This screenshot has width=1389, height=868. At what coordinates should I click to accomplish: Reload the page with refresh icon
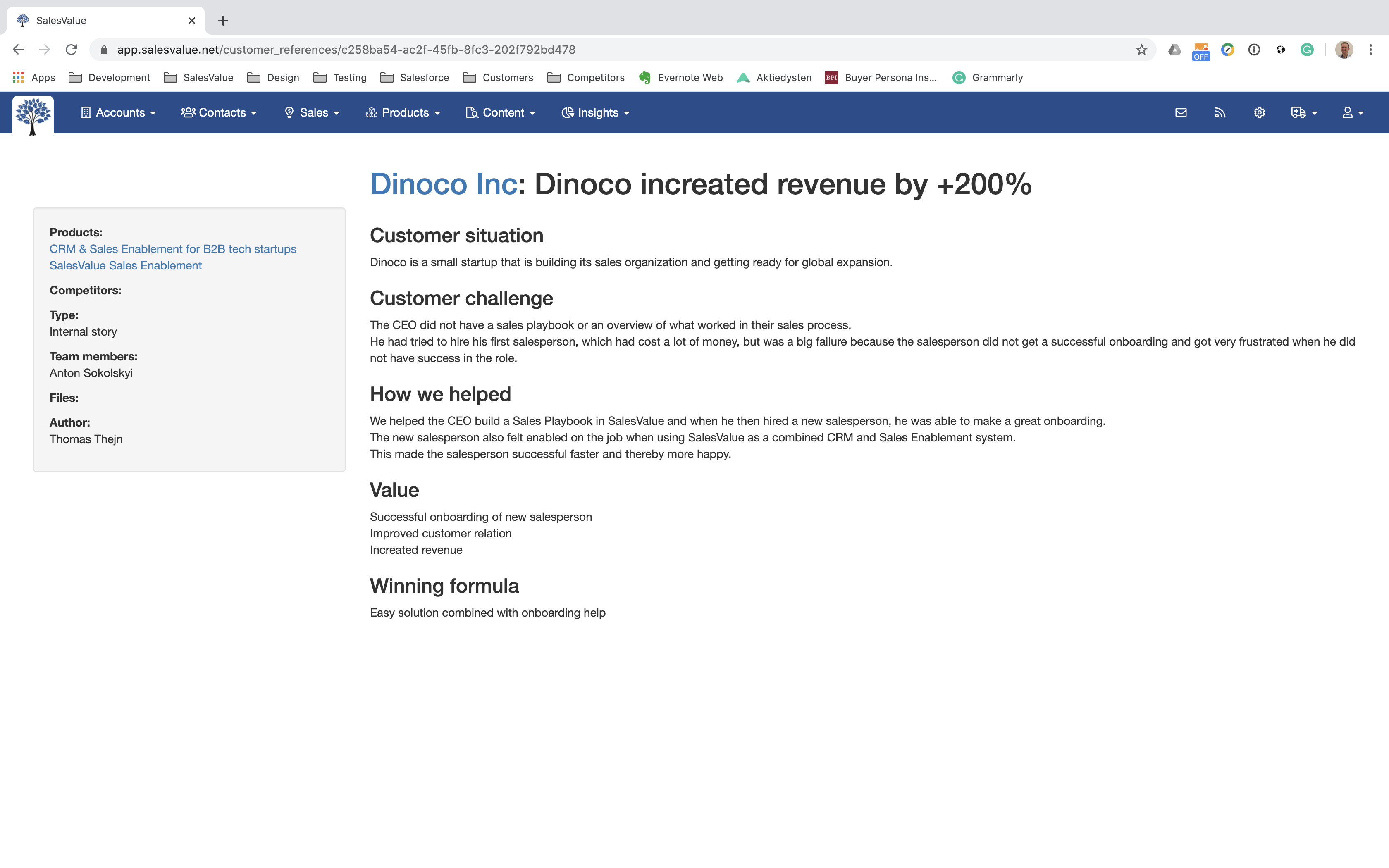71,50
